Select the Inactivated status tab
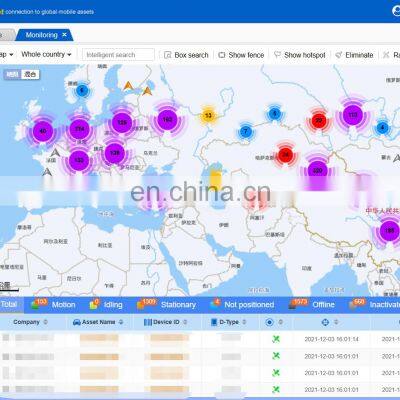 373,305
